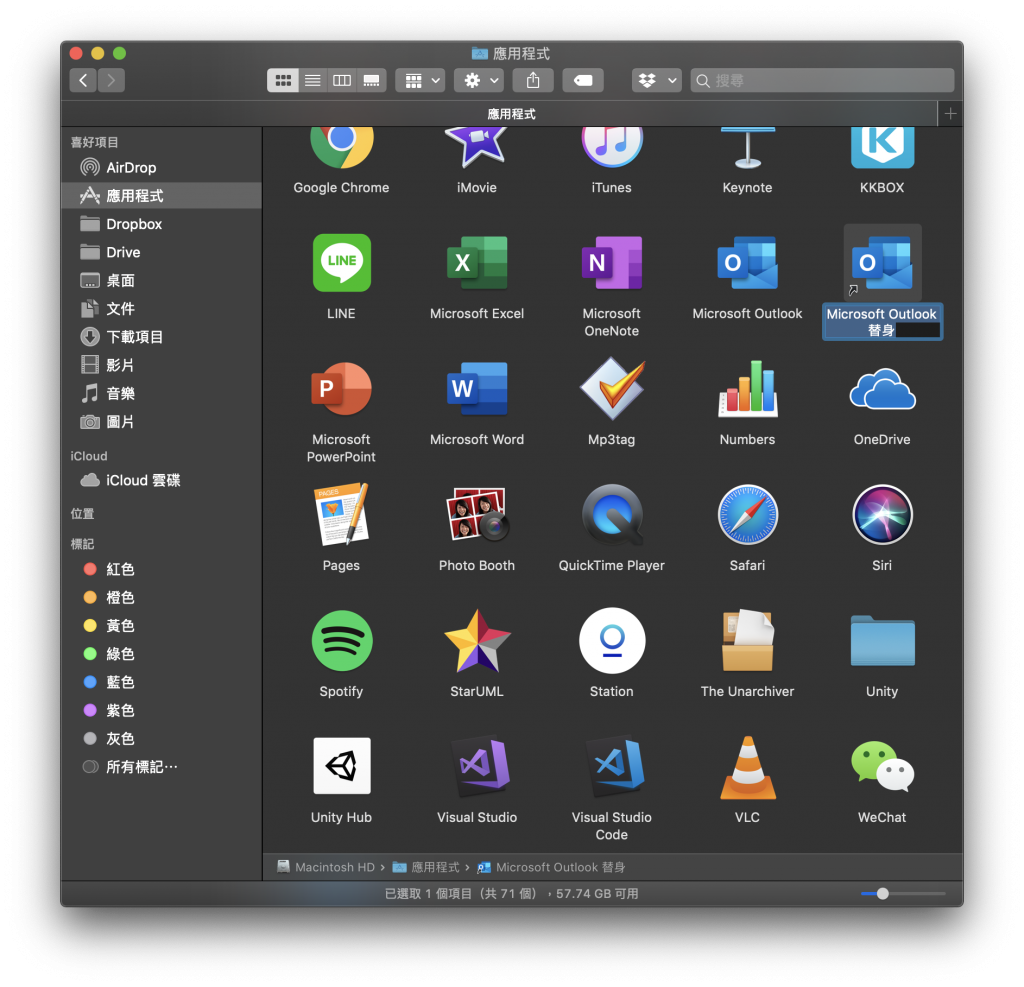Select the 紅色 red tag
The image size is (1024, 987).
tap(161, 569)
